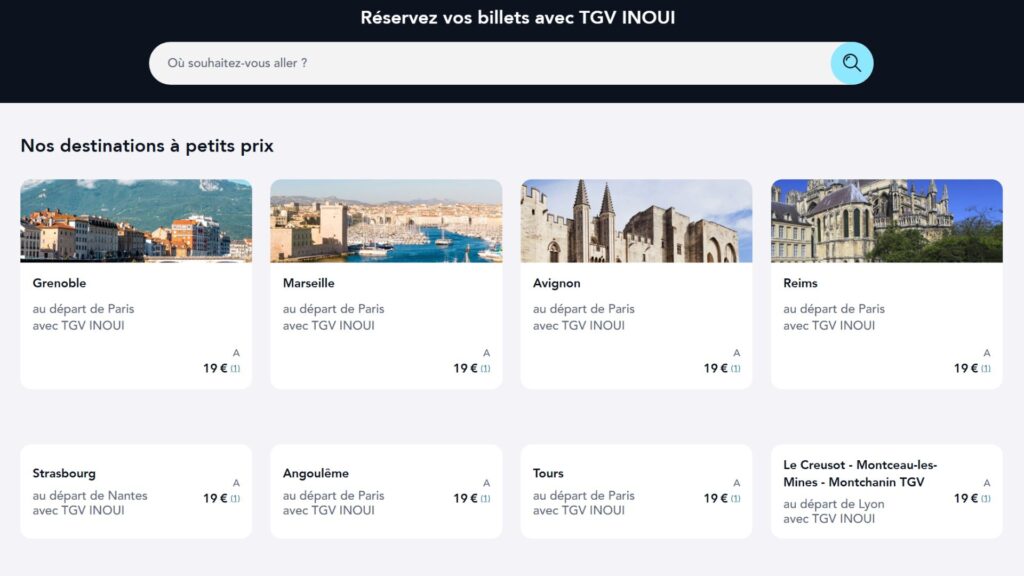Click the Marseille harbor photo
This screenshot has height=576, width=1024.
[386, 218]
